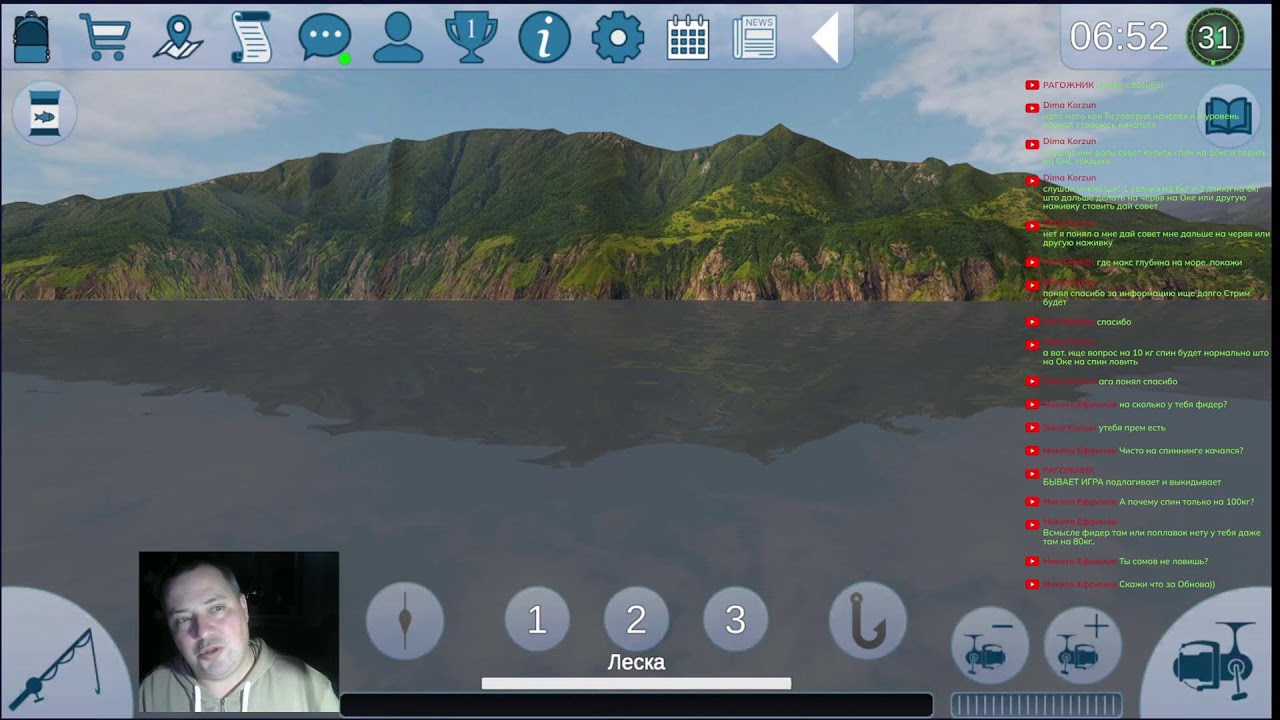Click the streamer webcam overlay

pos(239,632)
